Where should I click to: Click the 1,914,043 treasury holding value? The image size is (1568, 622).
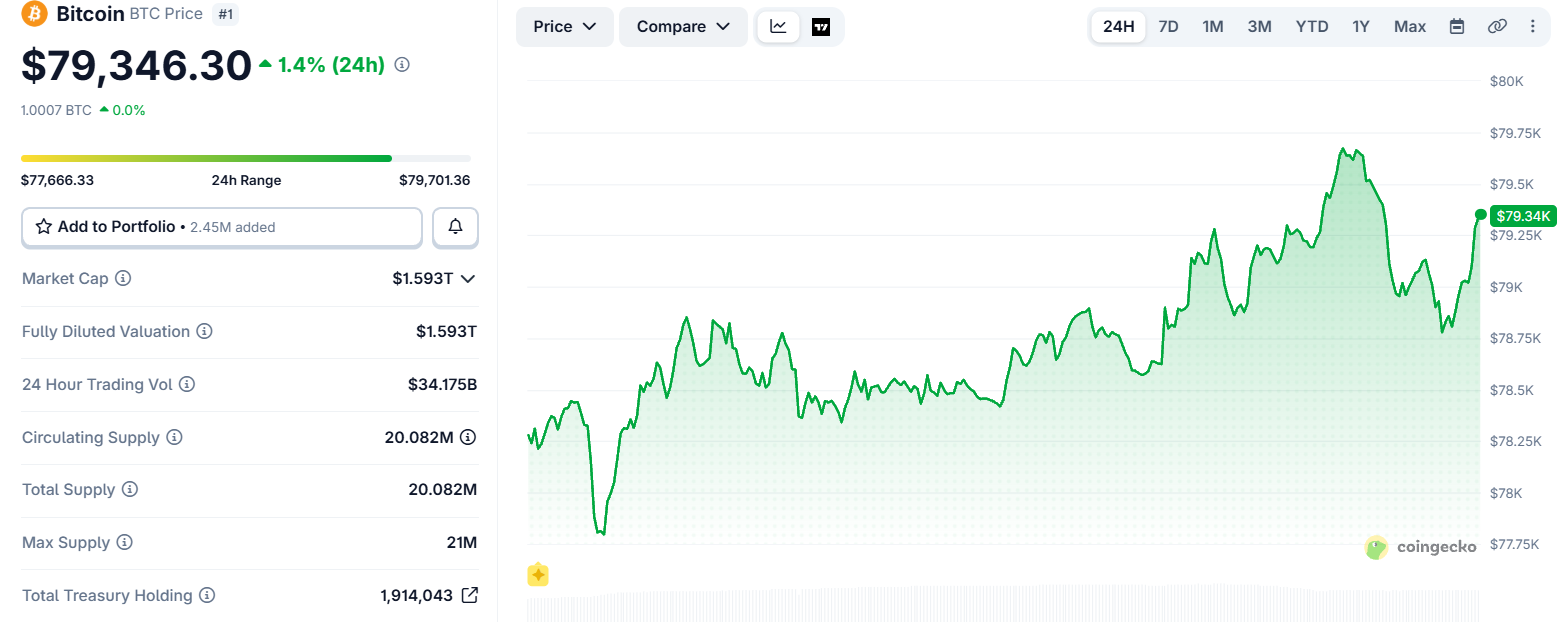point(416,596)
